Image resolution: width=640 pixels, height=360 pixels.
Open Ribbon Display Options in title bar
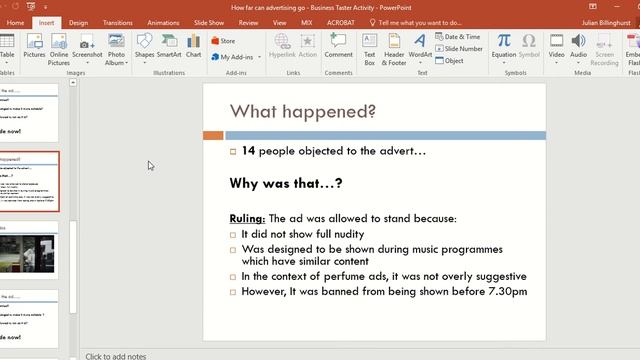pyautogui.click(x=593, y=7)
